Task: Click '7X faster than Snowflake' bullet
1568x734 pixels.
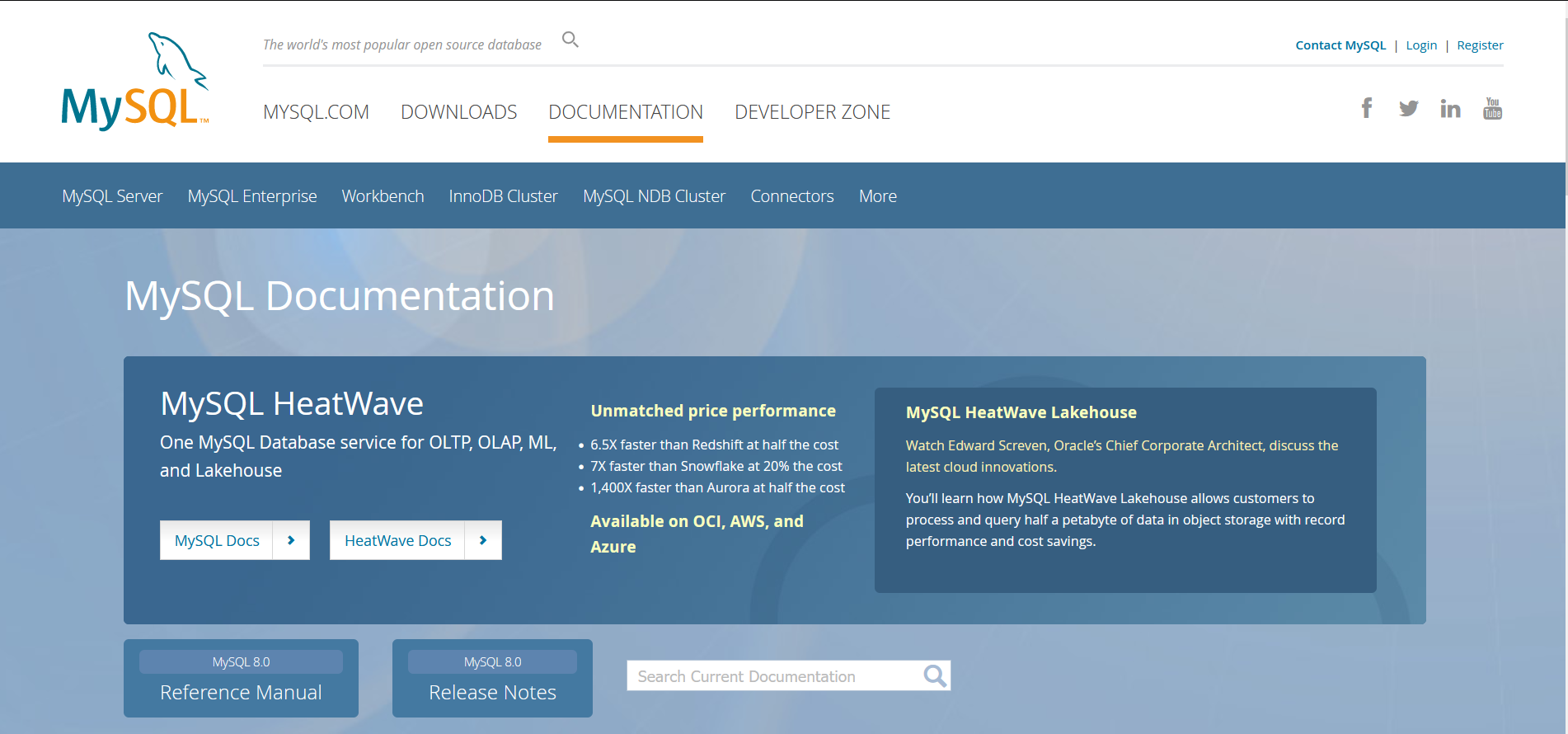Action: pos(716,466)
